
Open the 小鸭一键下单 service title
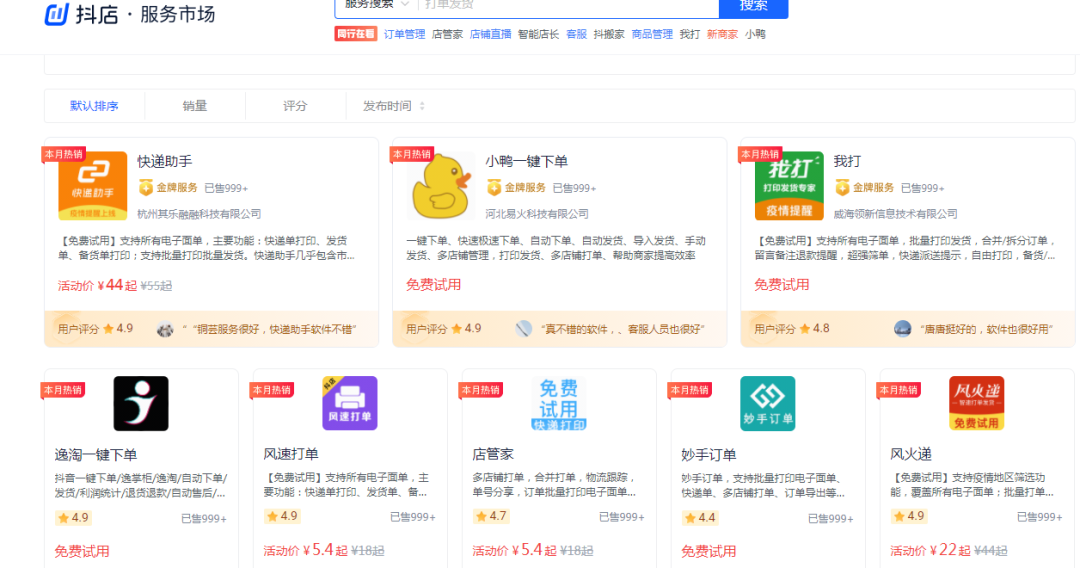coord(527,162)
